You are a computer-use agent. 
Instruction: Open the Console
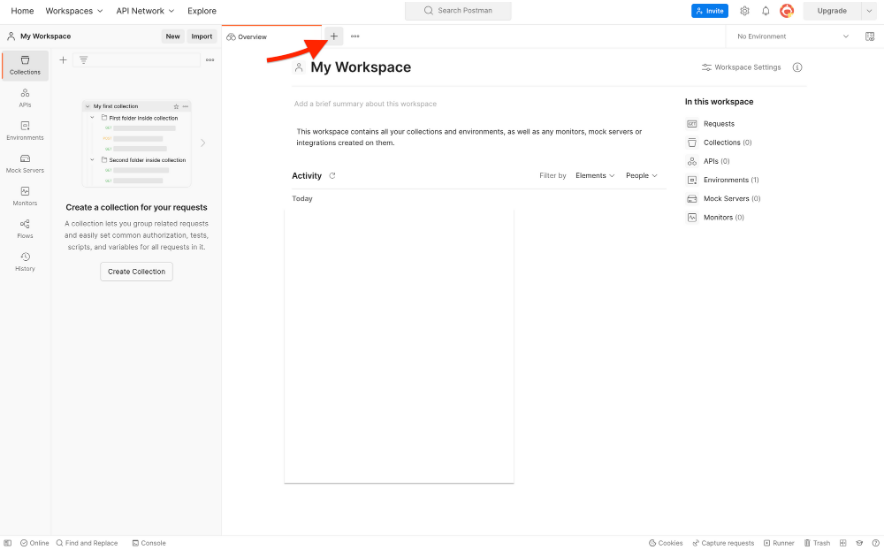coord(149,543)
